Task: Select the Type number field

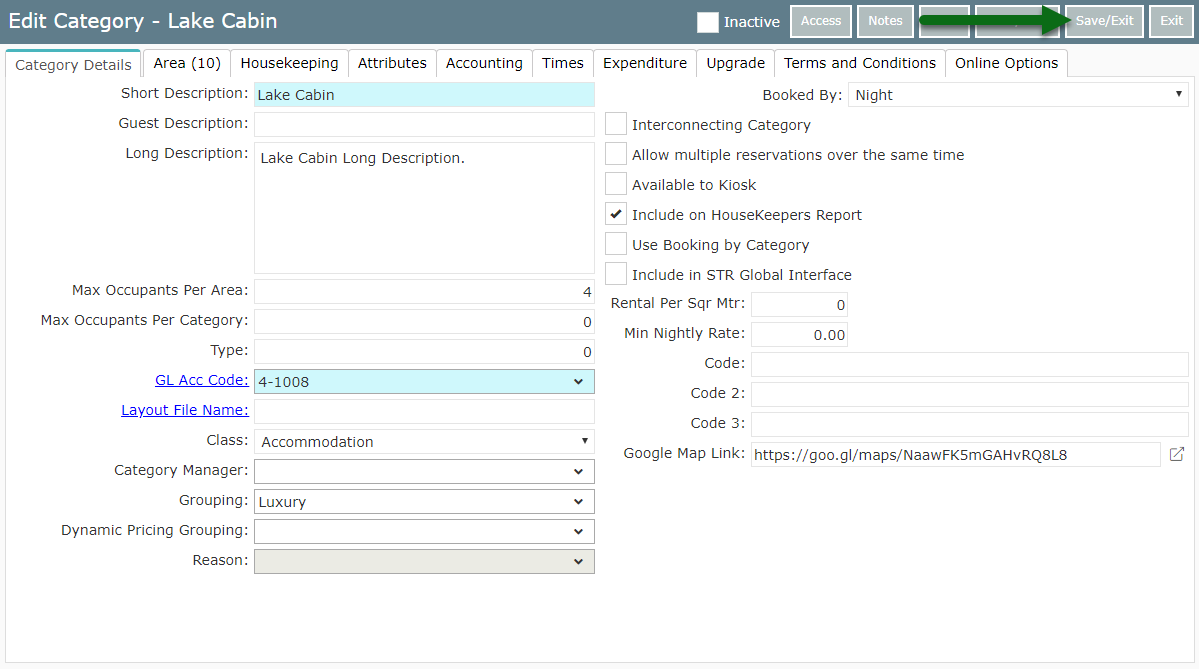Action: click(x=424, y=352)
